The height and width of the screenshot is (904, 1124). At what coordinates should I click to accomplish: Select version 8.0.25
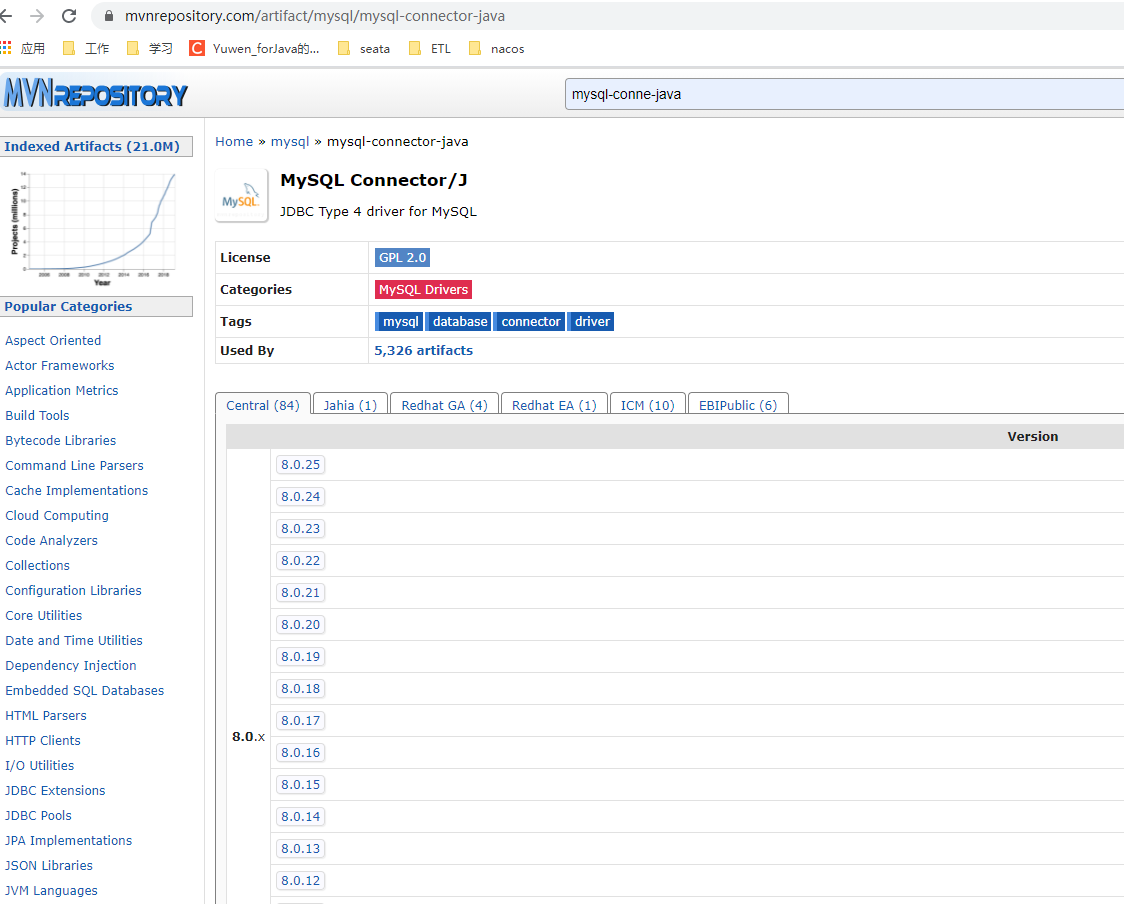point(300,464)
